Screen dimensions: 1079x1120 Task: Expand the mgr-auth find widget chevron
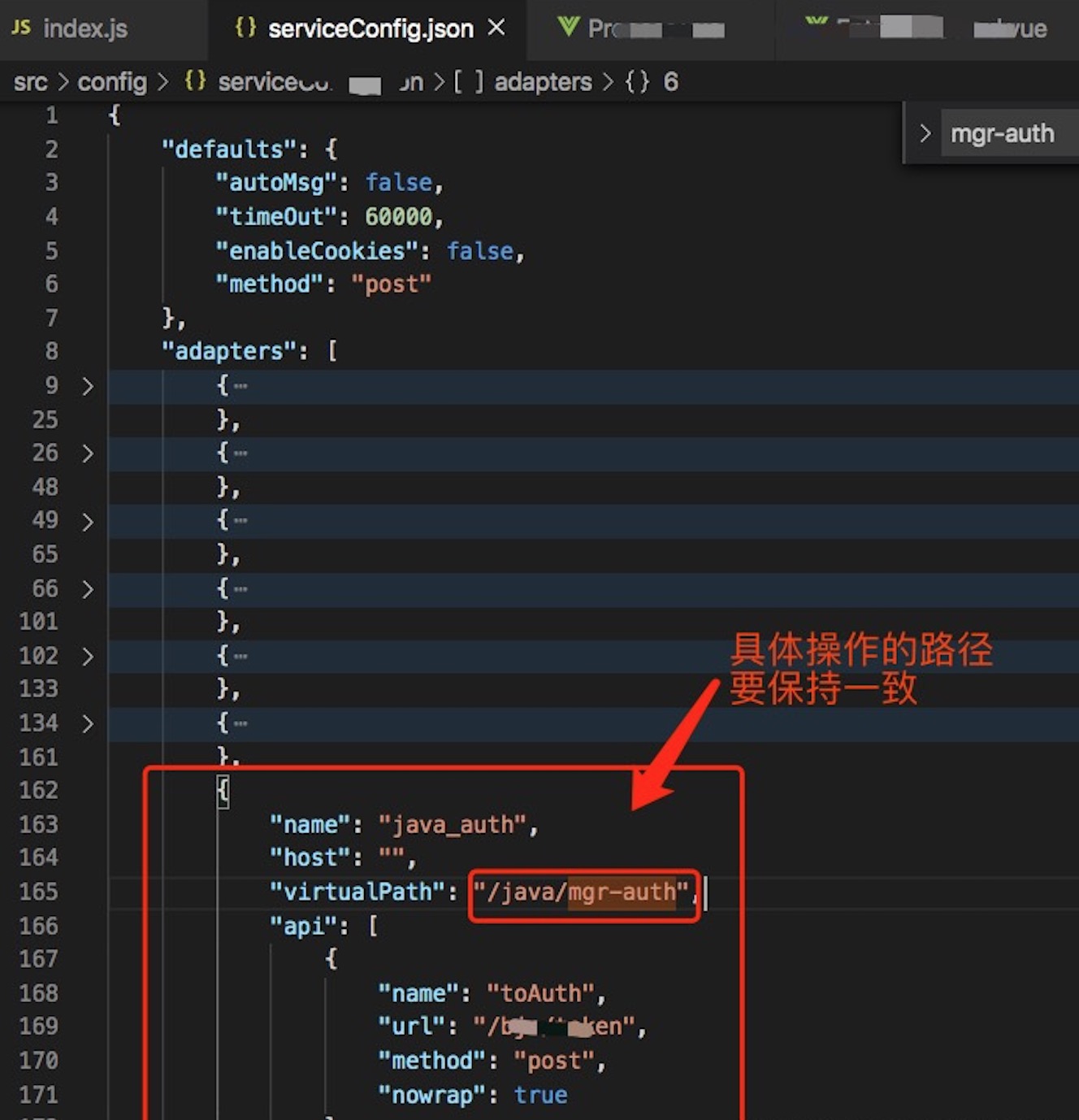coord(925,133)
